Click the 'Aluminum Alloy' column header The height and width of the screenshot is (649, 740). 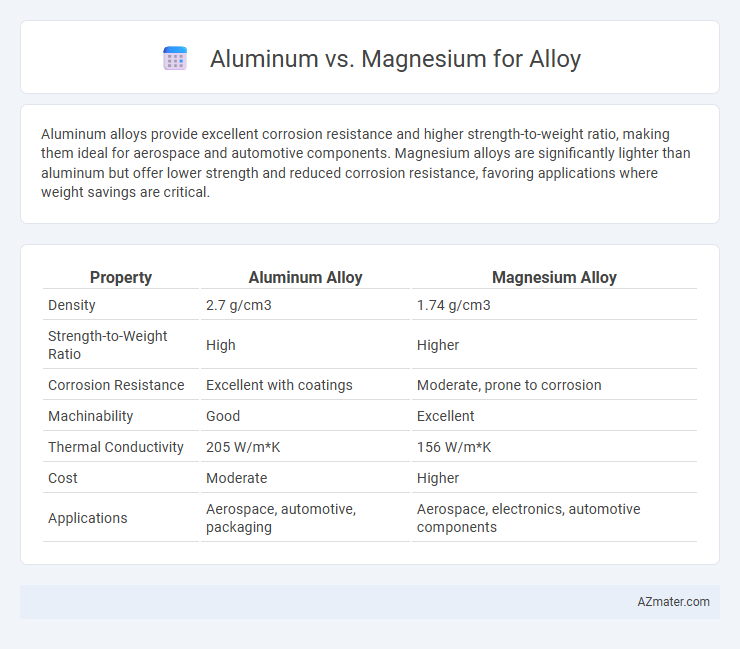click(305, 277)
